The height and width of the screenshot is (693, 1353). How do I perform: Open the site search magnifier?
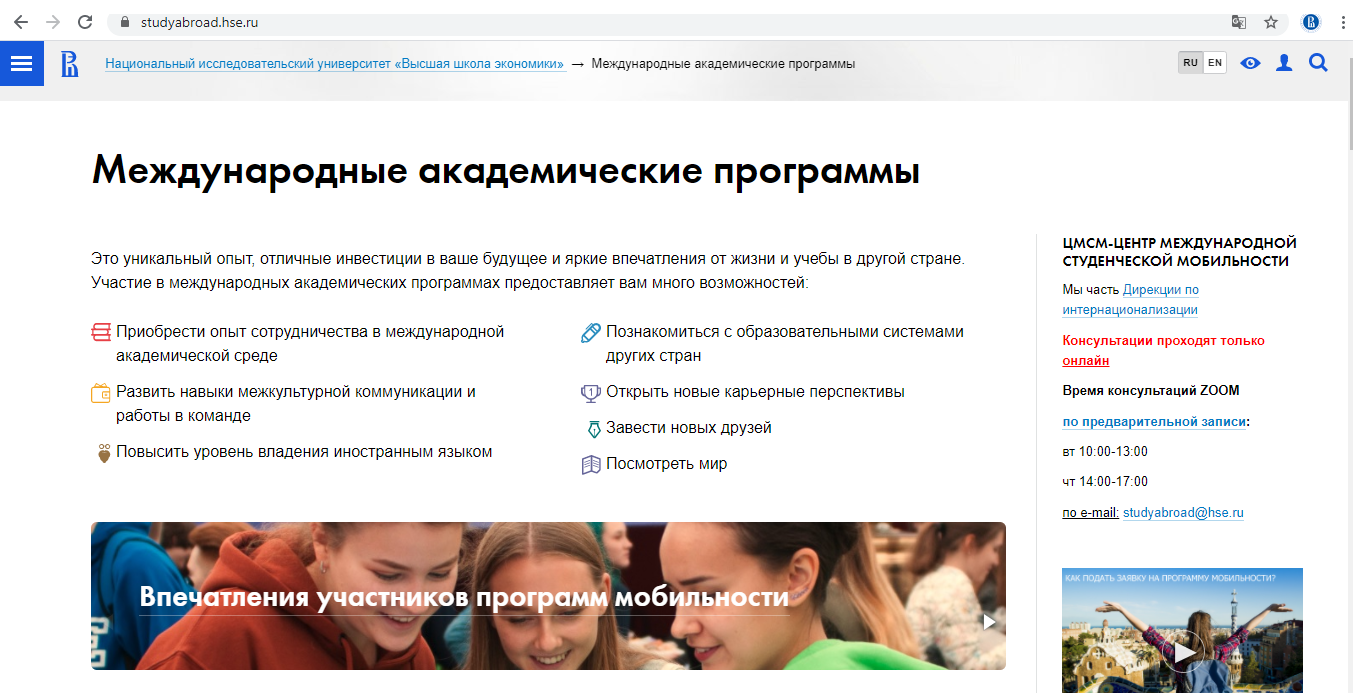click(x=1318, y=63)
